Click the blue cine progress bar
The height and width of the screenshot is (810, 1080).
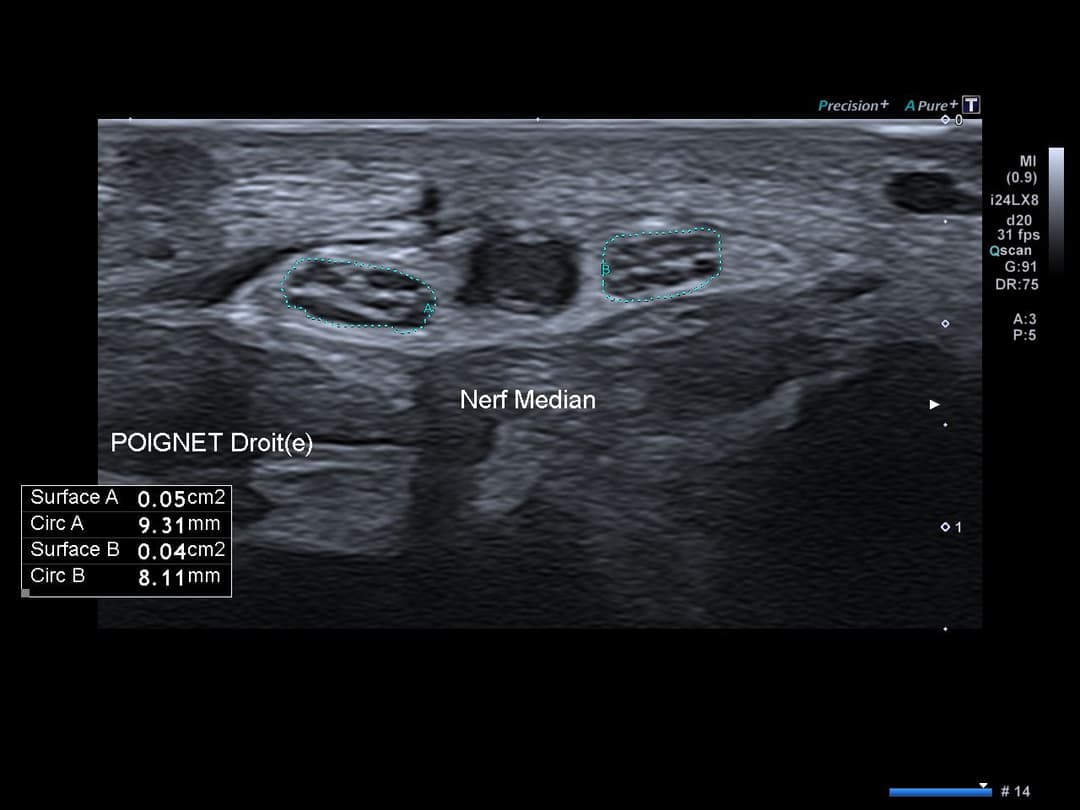pyautogui.click(x=938, y=792)
